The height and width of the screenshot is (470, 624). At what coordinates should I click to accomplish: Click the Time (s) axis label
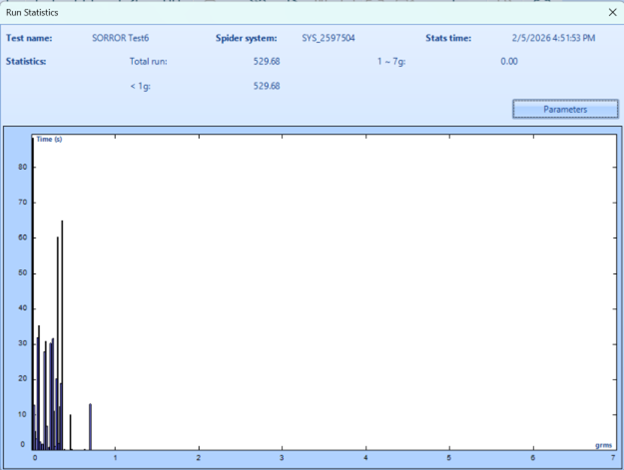pos(50,139)
